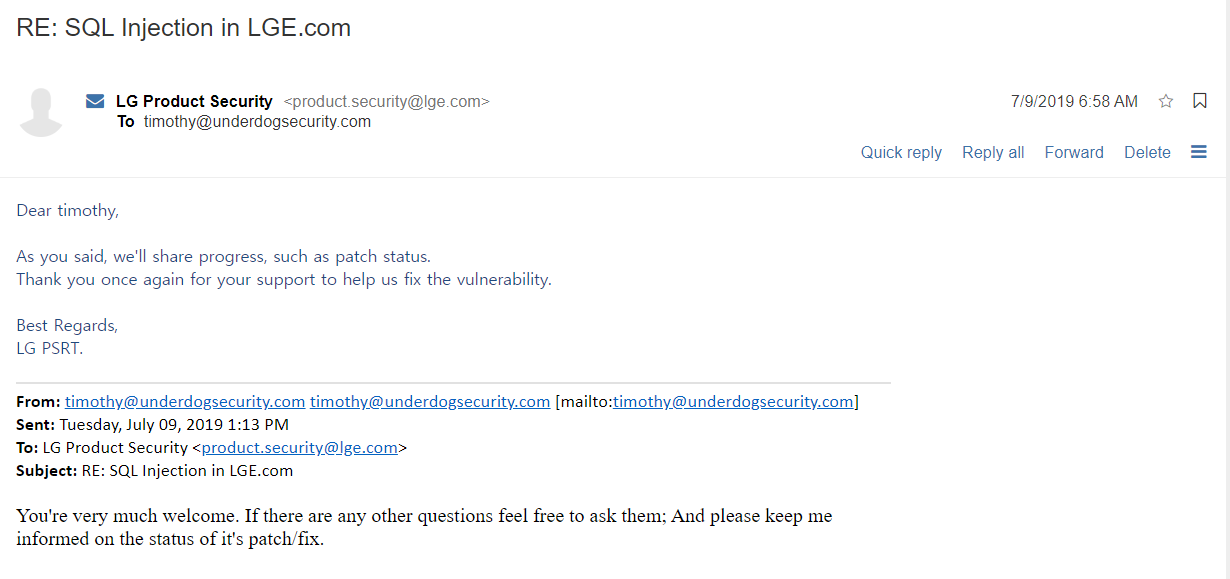This screenshot has height=579, width=1230.
Task: Open the hamburger more-actions menu
Action: (x=1199, y=152)
